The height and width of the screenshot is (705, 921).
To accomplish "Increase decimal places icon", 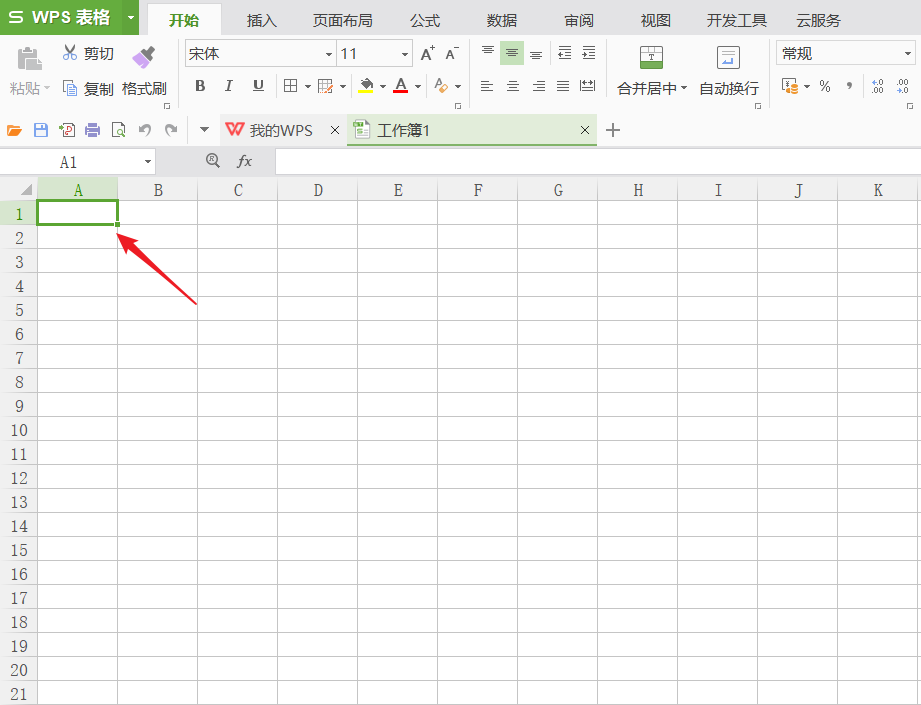I will pyautogui.click(x=878, y=86).
